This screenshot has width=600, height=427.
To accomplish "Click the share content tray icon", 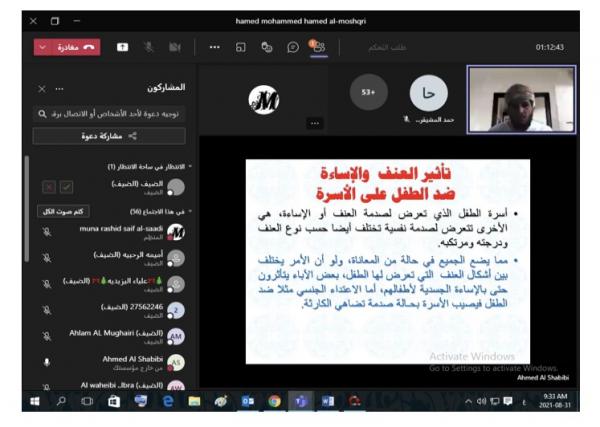I will (122, 47).
